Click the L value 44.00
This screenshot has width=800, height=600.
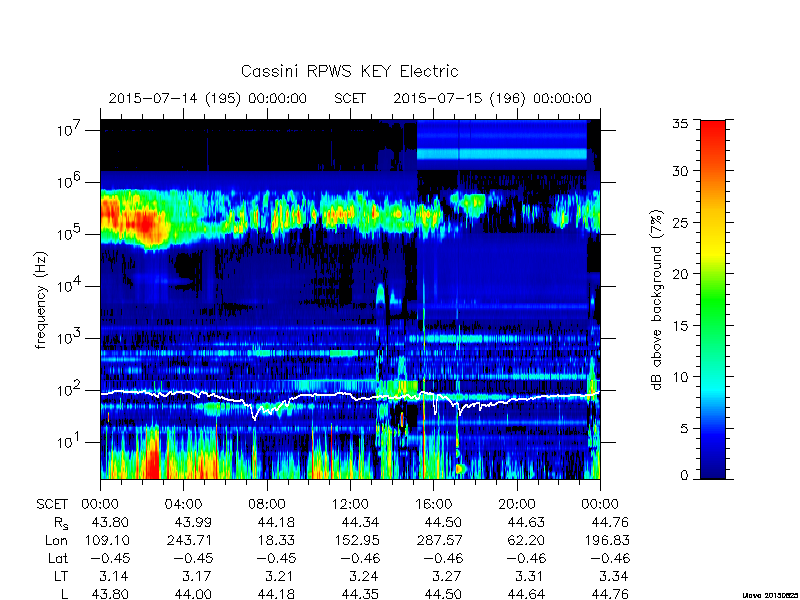click(193, 594)
